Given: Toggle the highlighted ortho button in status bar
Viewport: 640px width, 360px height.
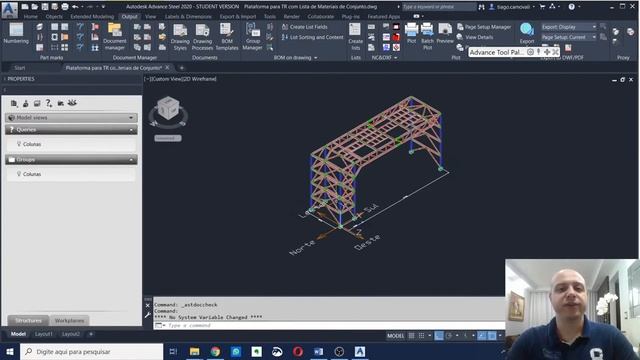Looking at the screenshot, I should [439, 336].
